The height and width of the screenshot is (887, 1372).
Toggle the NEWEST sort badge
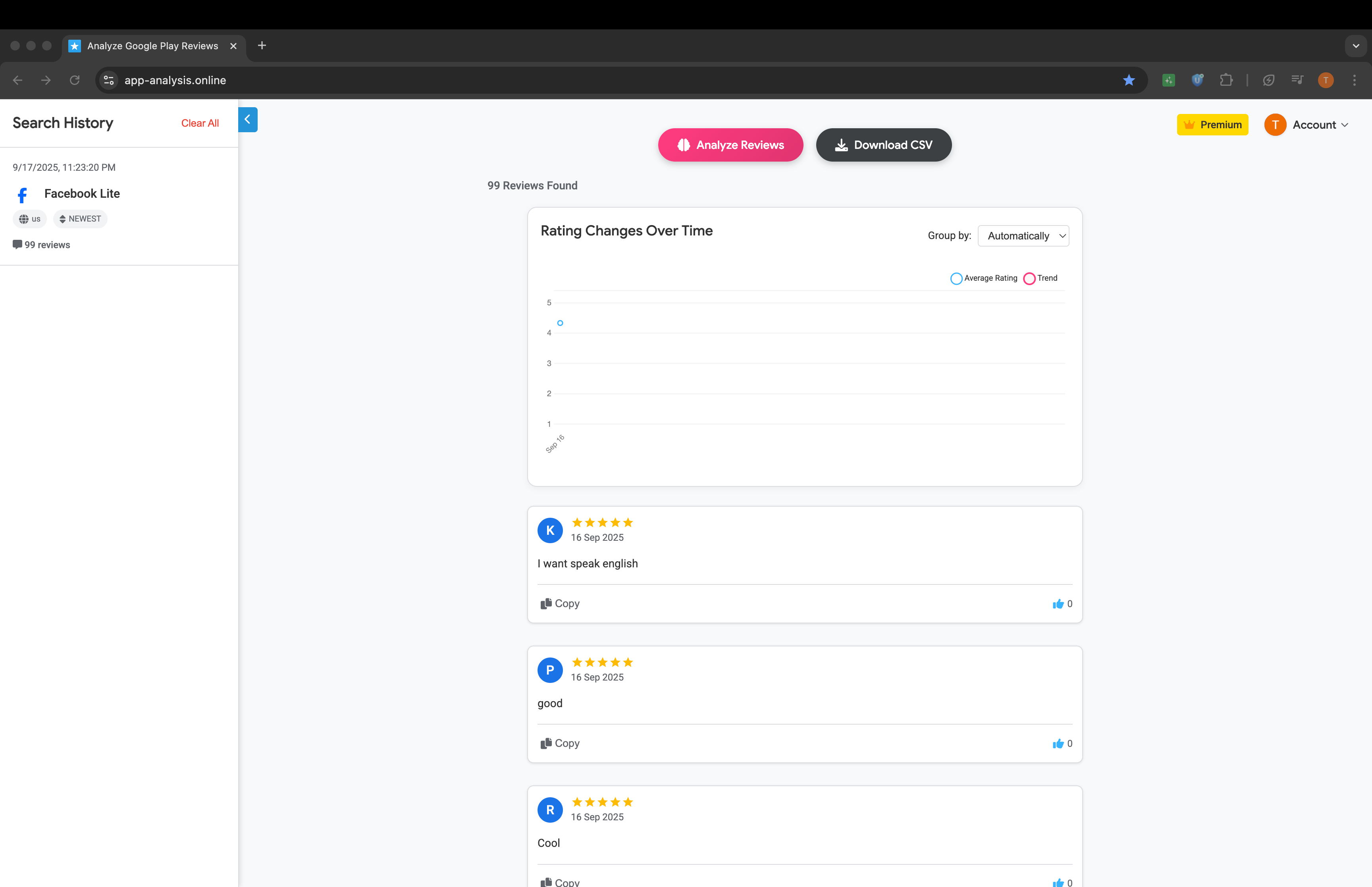80,219
